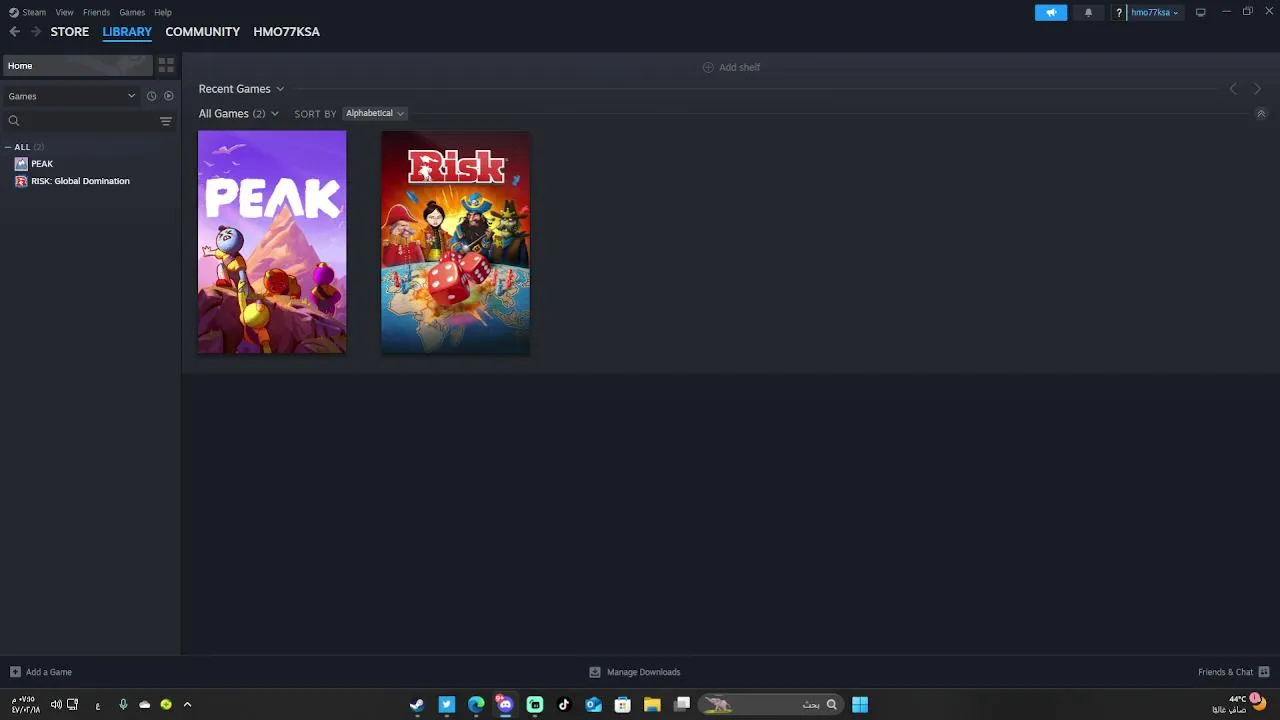
Task: Show hidden system tray icons chevron
Action: [187, 705]
